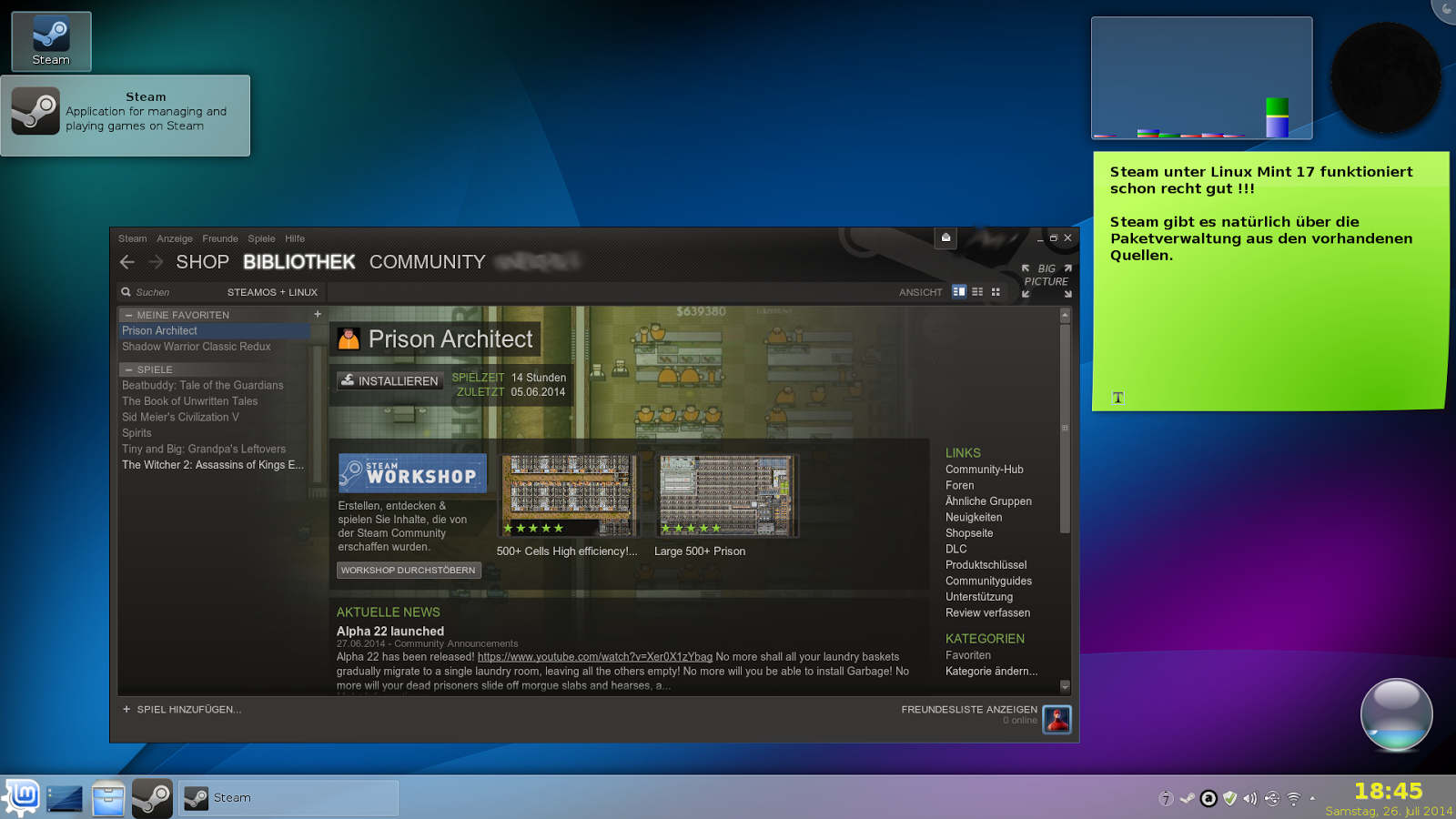
Task: Switch library to list view
Action: (977, 291)
